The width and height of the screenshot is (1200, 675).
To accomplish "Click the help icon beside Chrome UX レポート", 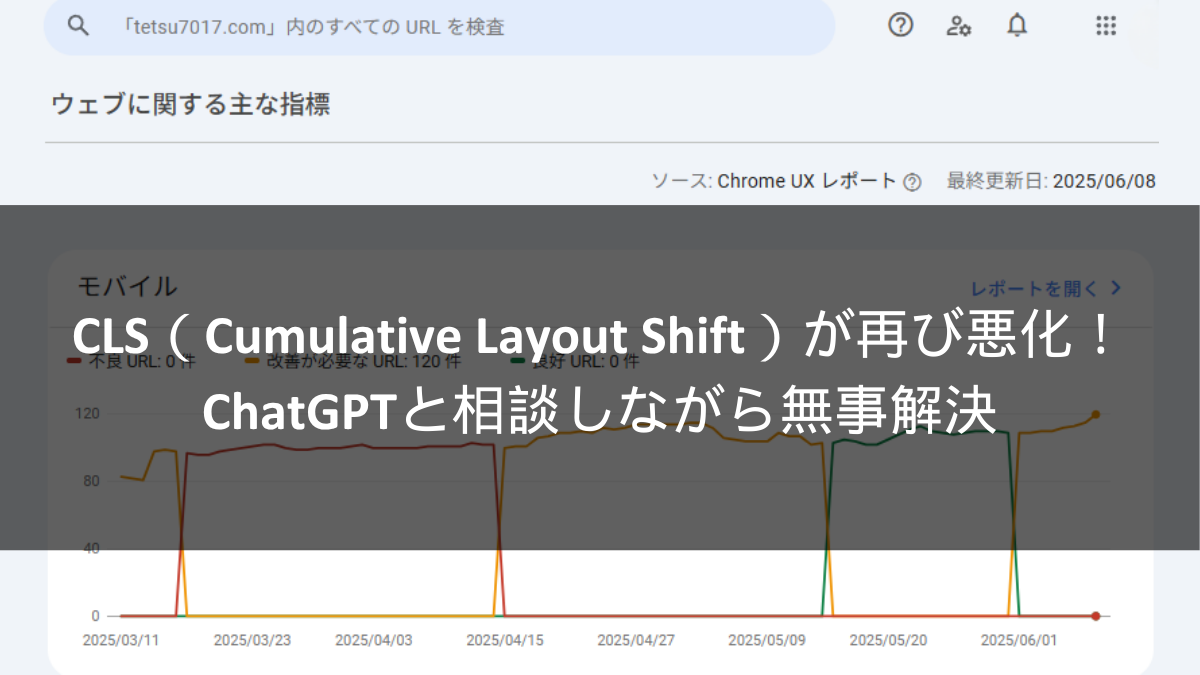I will coord(912,182).
